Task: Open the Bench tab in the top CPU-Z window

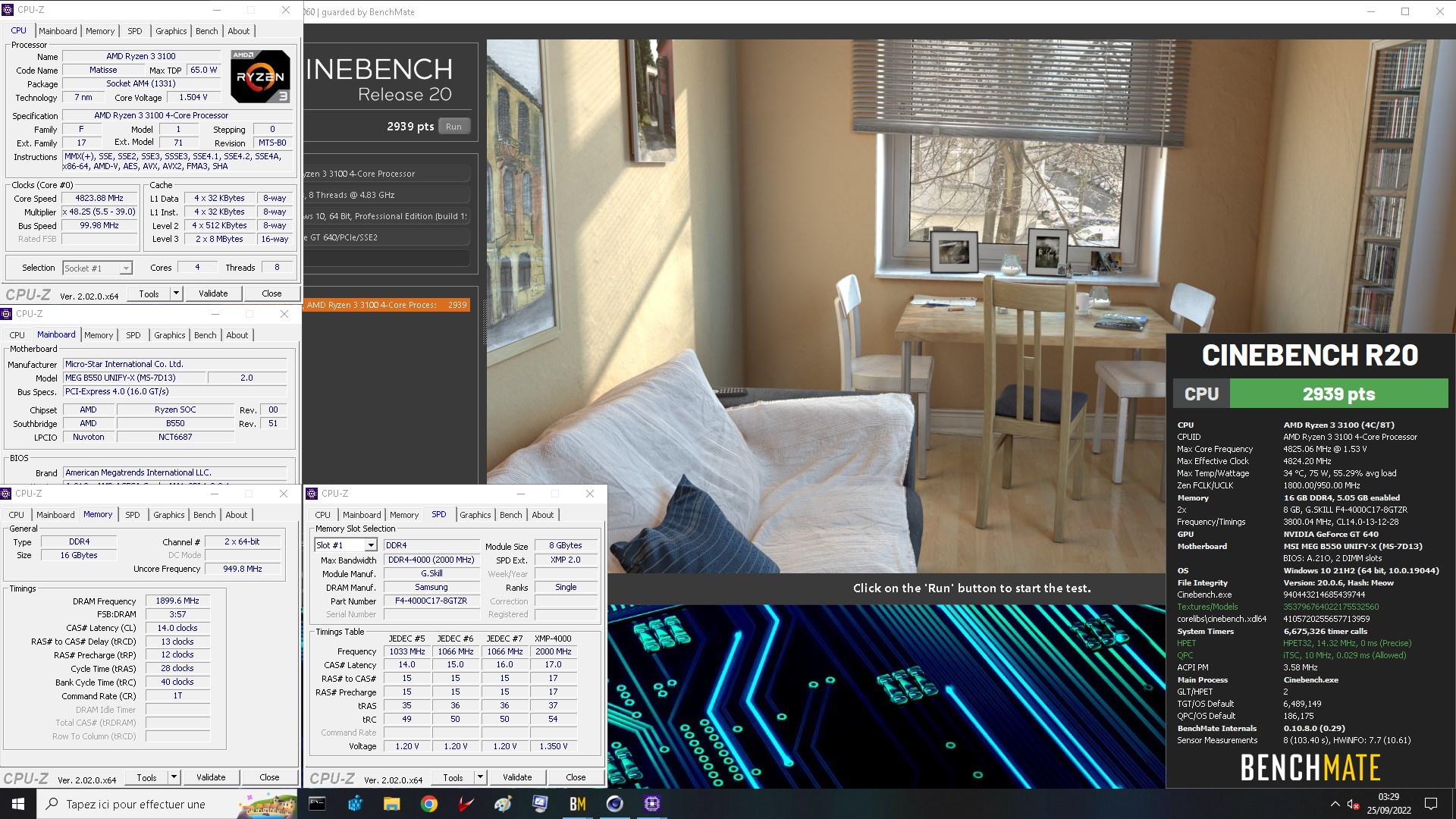Action: tap(206, 31)
